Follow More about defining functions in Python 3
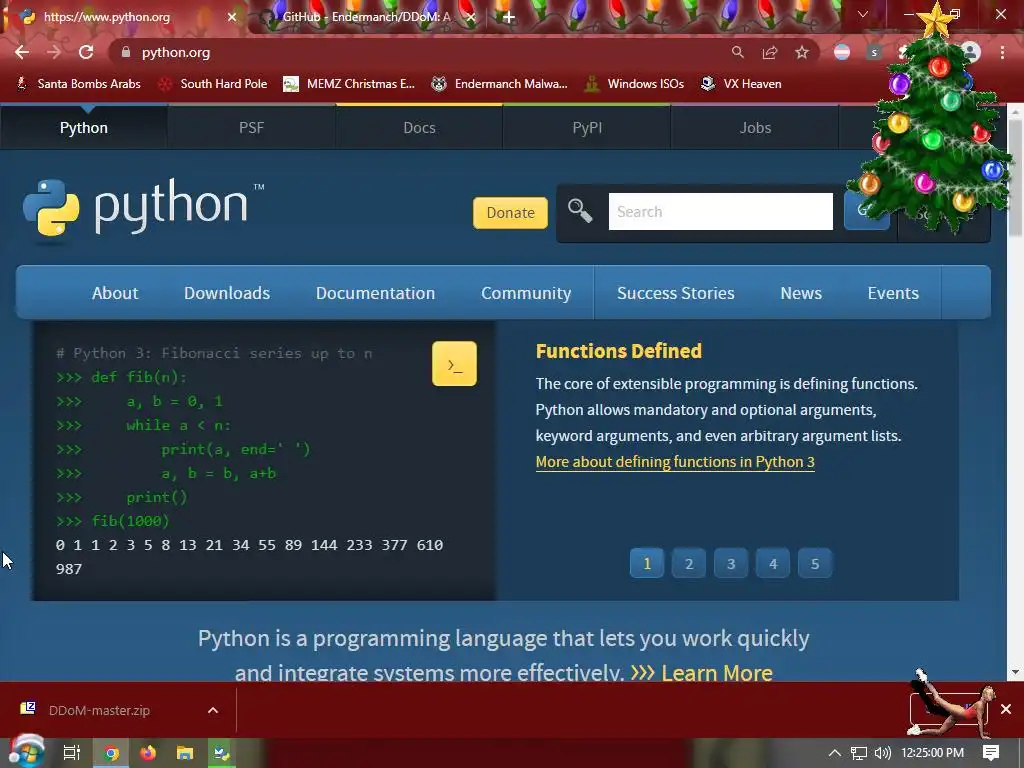This screenshot has height=768, width=1024. (x=675, y=462)
